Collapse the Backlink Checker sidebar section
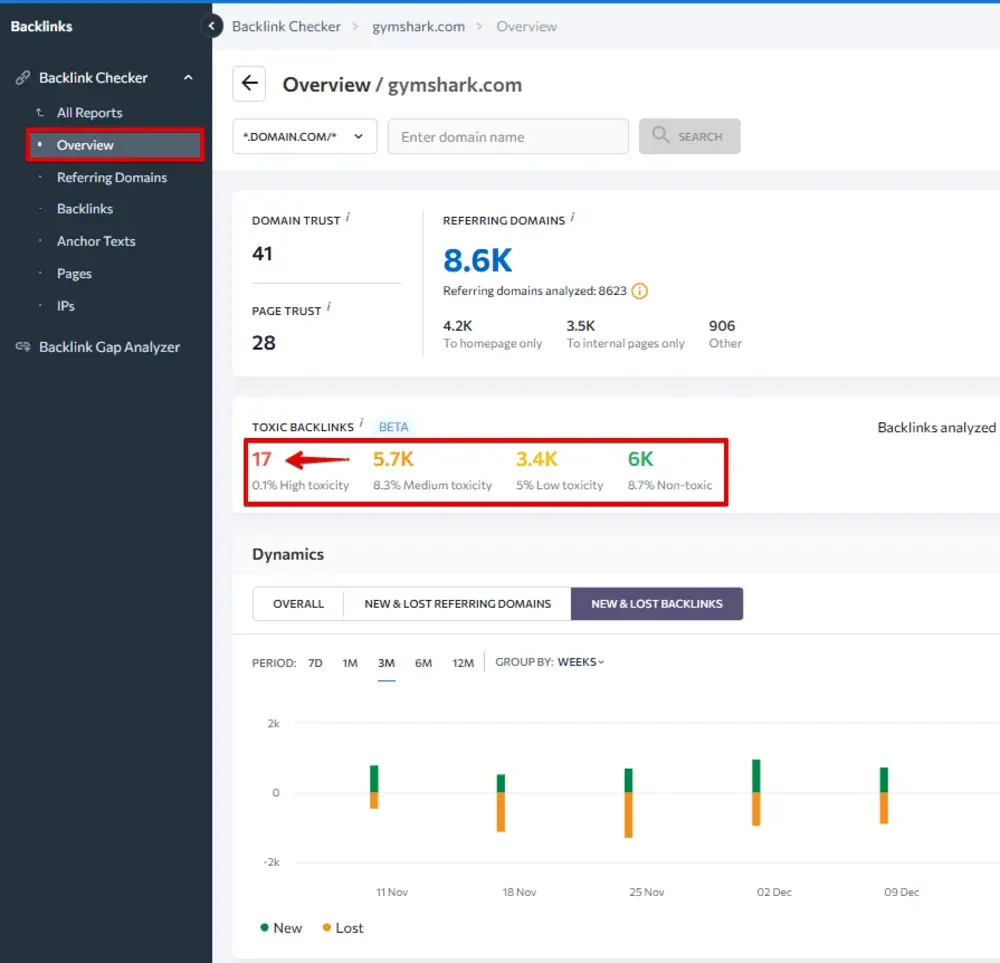 point(188,78)
